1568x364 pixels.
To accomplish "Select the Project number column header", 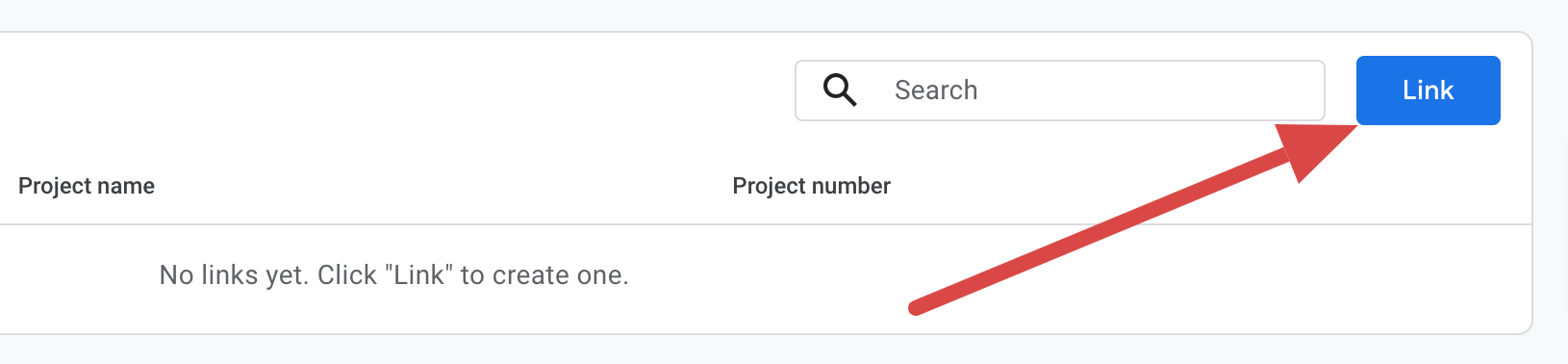I will pyautogui.click(x=811, y=186).
